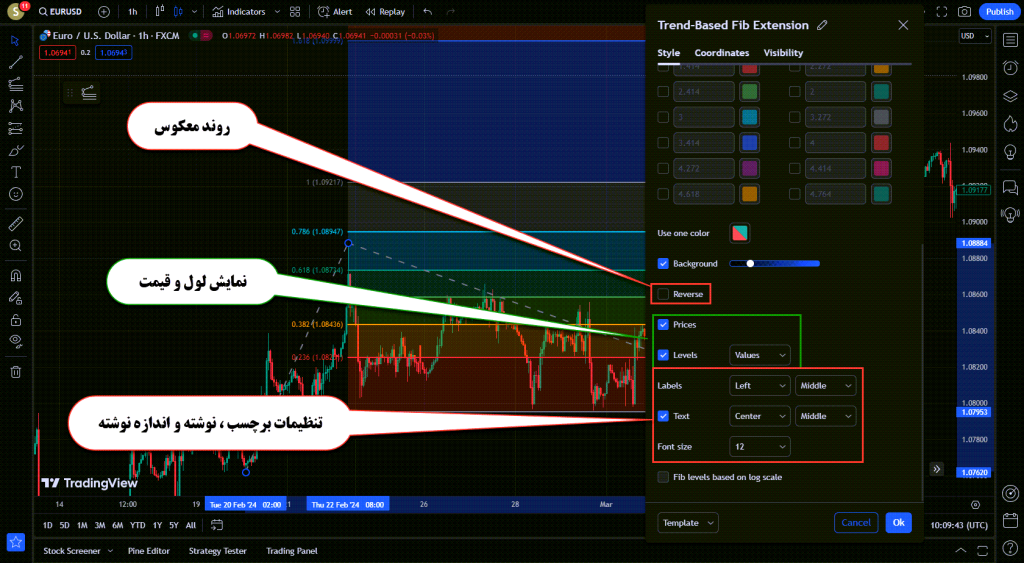Open the Indicators dialog
The height and width of the screenshot is (563, 1024).
[x=240, y=12]
